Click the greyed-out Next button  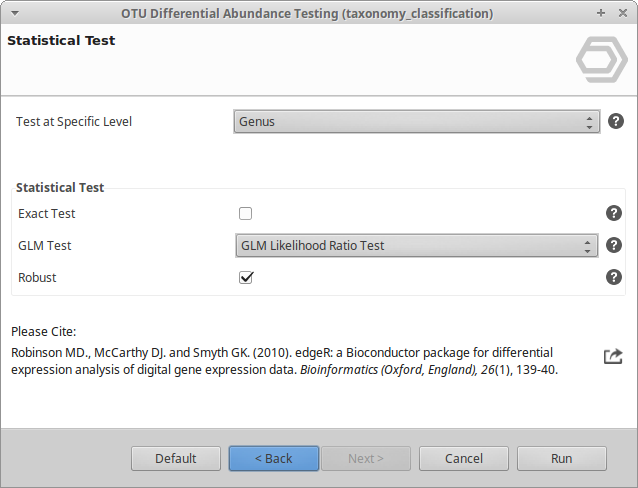coord(364,458)
